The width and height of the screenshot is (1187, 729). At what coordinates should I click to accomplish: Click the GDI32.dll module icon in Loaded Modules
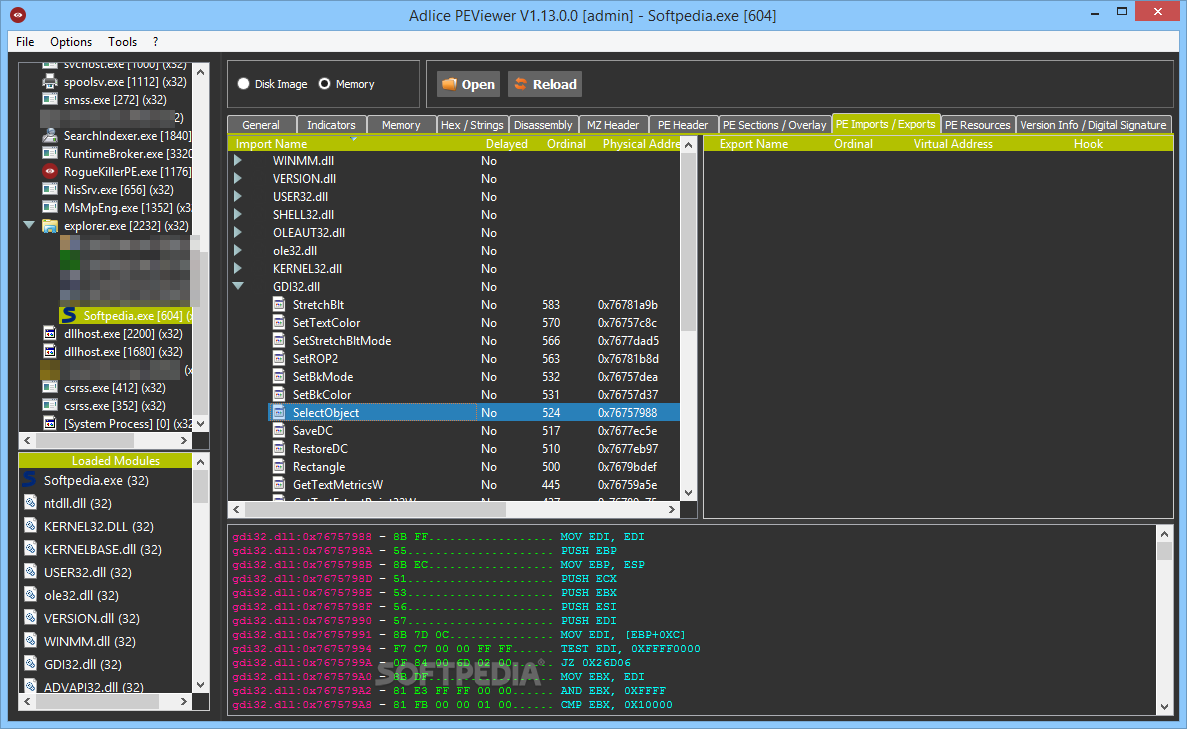point(30,664)
